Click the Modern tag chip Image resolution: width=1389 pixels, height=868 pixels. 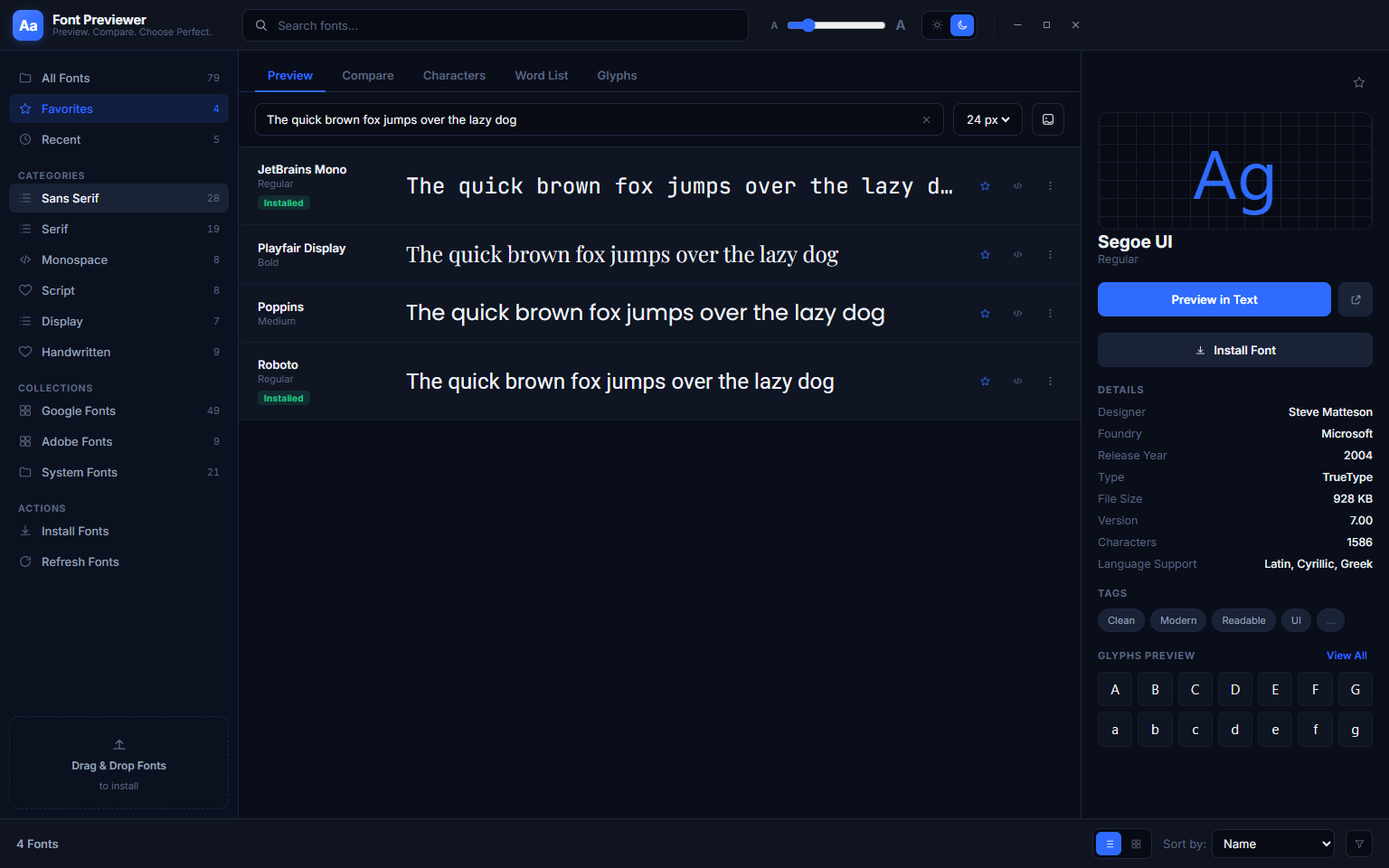pos(1178,620)
